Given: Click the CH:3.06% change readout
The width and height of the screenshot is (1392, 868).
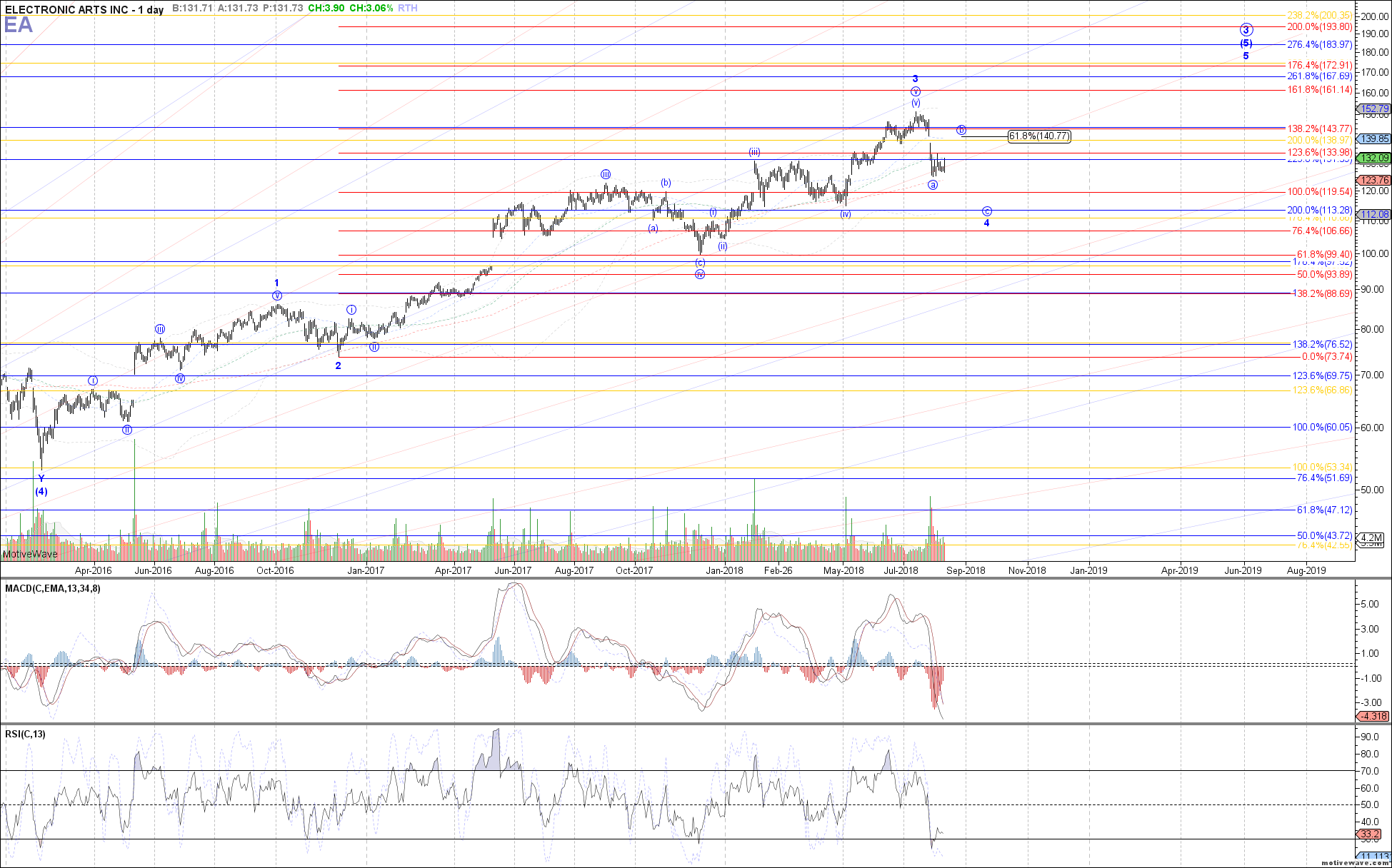Looking at the screenshot, I should 371,8.
